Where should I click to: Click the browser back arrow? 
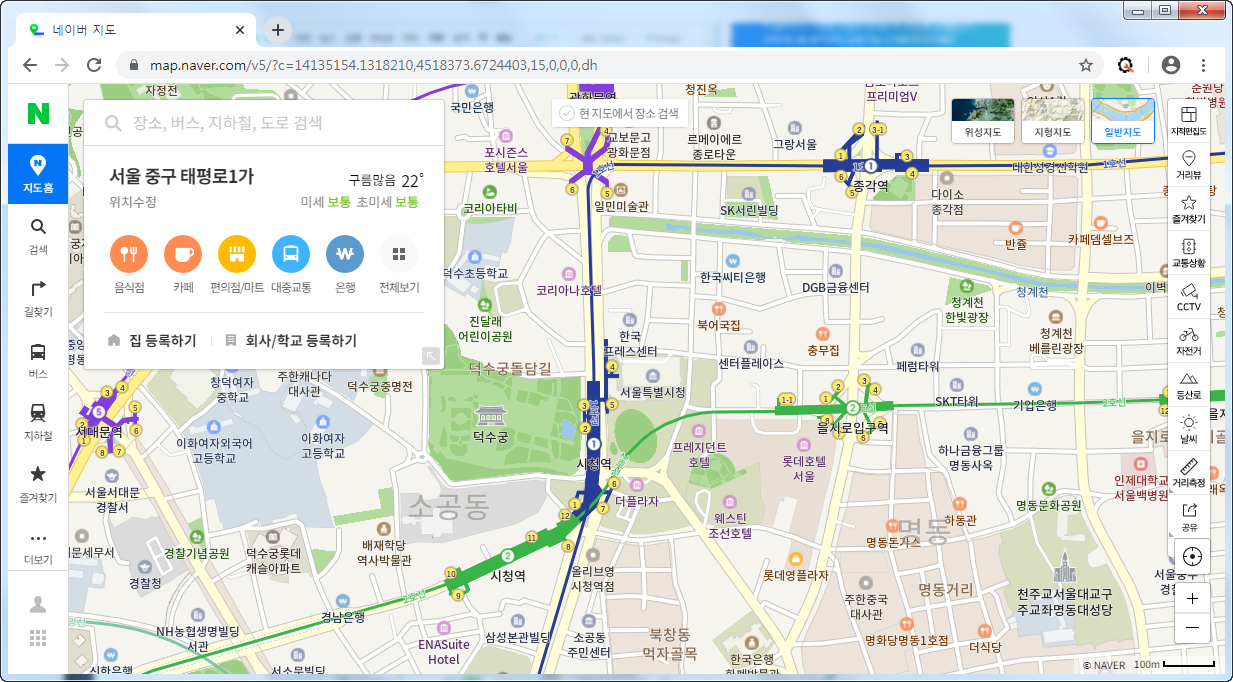[30, 65]
